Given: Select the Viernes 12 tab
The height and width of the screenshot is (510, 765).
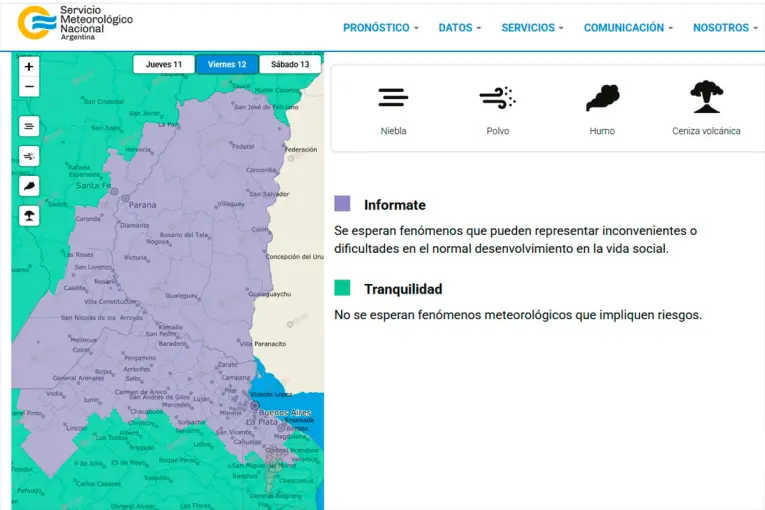Looking at the screenshot, I should (x=227, y=64).
